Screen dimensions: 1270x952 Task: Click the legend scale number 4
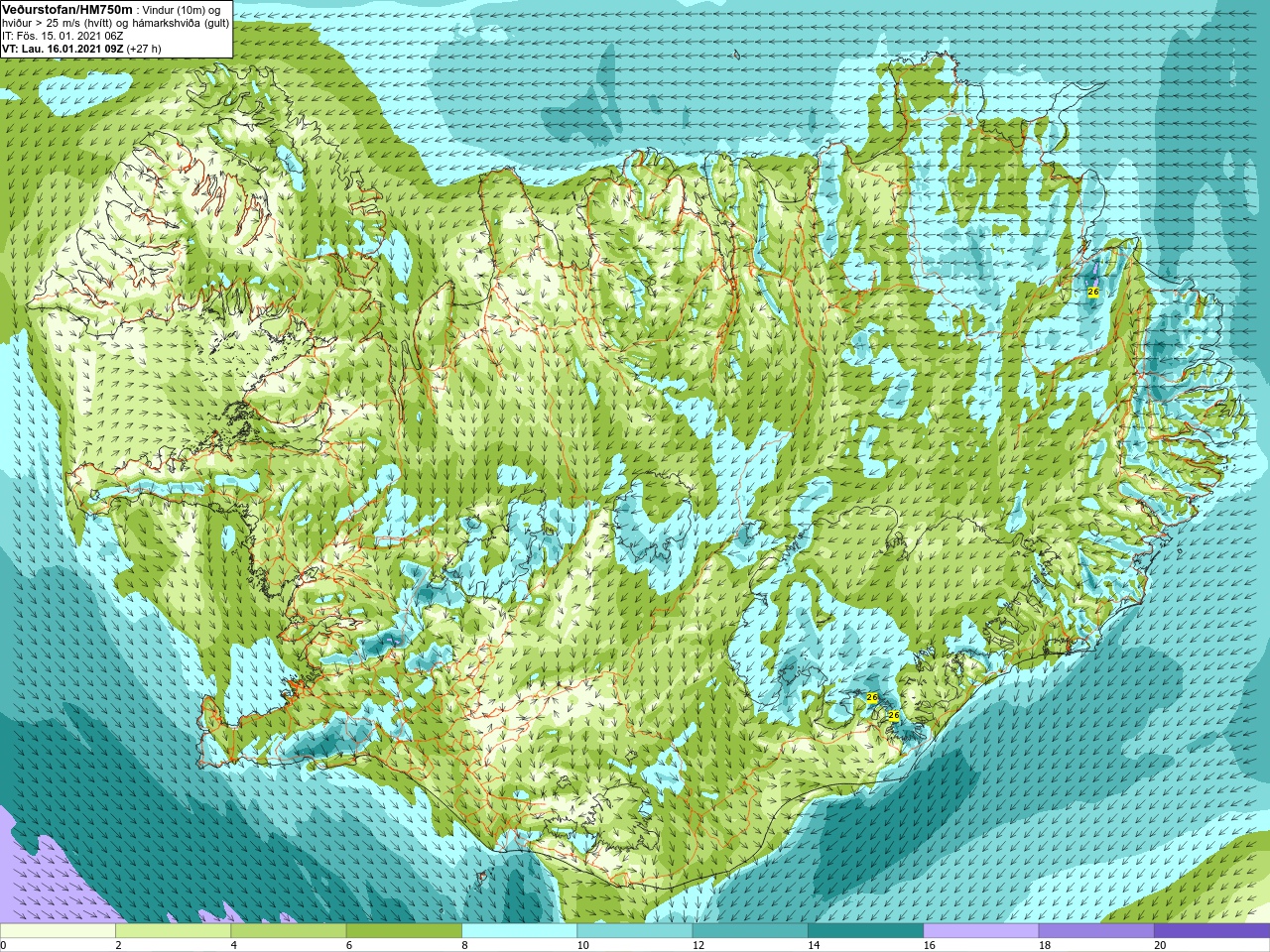coord(233,945)
